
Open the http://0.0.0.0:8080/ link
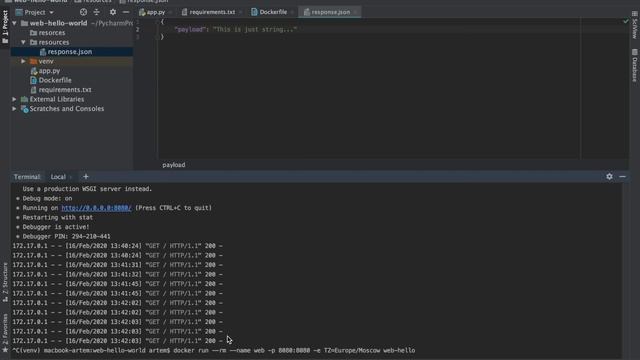click(x=96, y=208)
